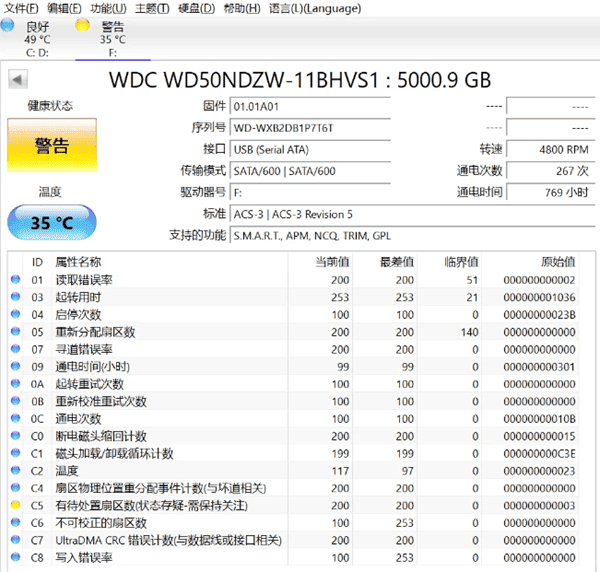
Task: Open the 主题(T) menu
Action: [152, 8]
